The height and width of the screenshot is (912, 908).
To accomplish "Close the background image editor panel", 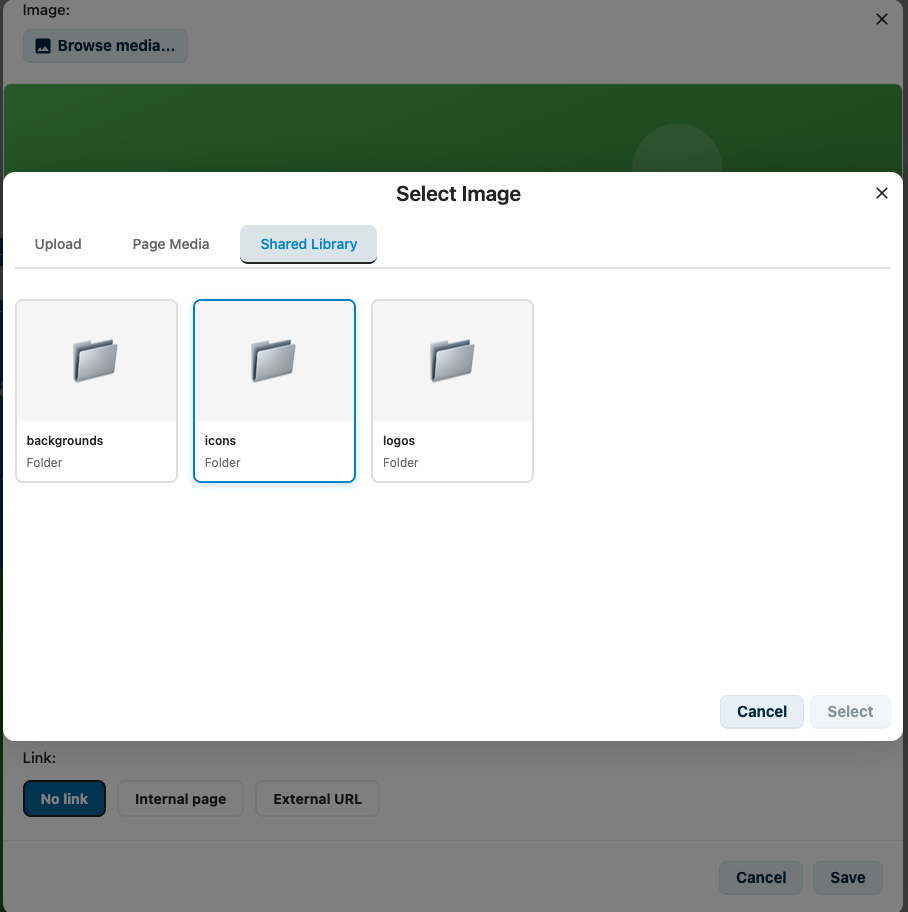I will [x=881, y=19].
